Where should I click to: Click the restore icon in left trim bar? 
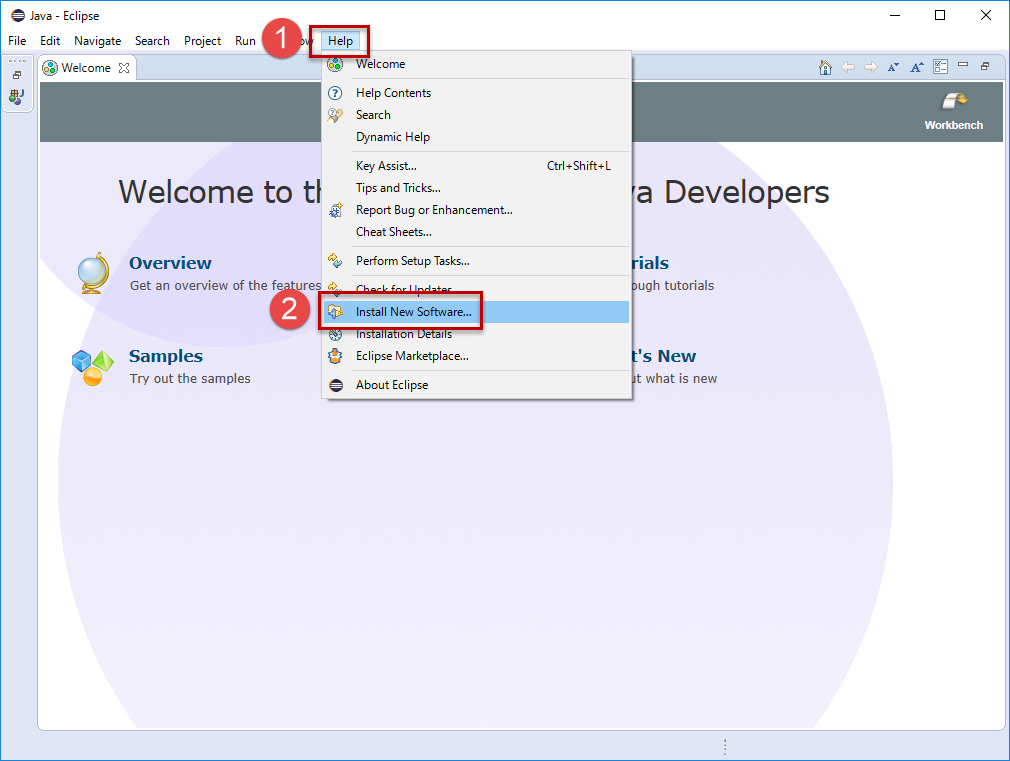17,75
